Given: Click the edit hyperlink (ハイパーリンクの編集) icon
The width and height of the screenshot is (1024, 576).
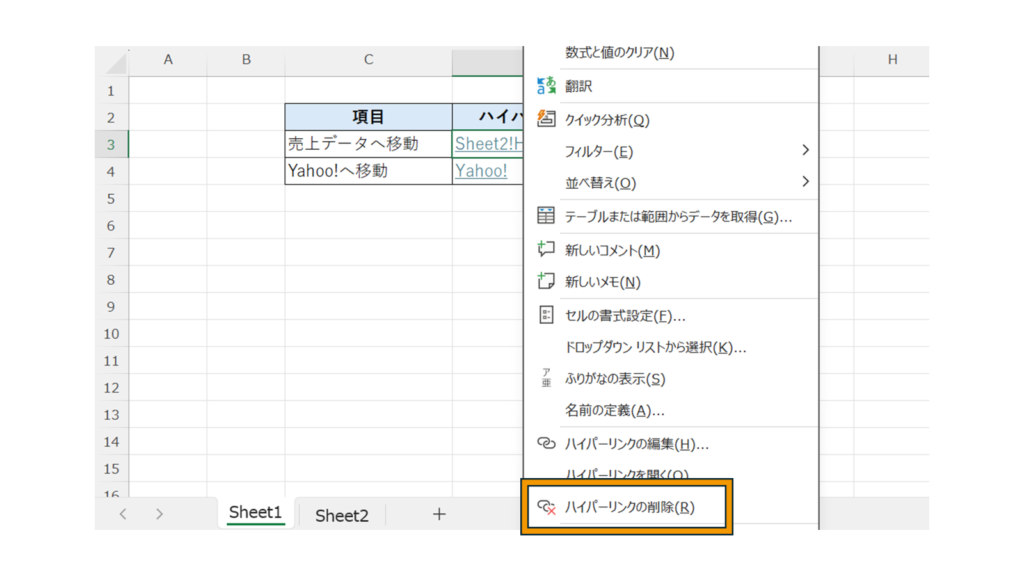Looking at the screenshot, I should pos(546,443).
